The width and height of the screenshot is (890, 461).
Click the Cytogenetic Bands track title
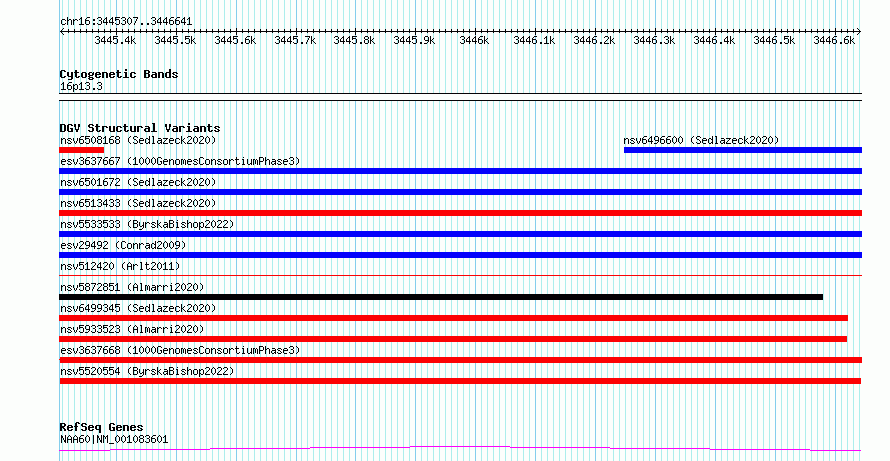[119, 74]
